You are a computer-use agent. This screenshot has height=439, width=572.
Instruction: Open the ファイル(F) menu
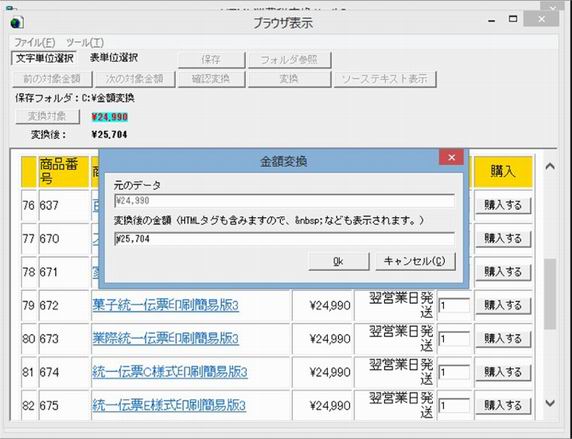[35, 42]
